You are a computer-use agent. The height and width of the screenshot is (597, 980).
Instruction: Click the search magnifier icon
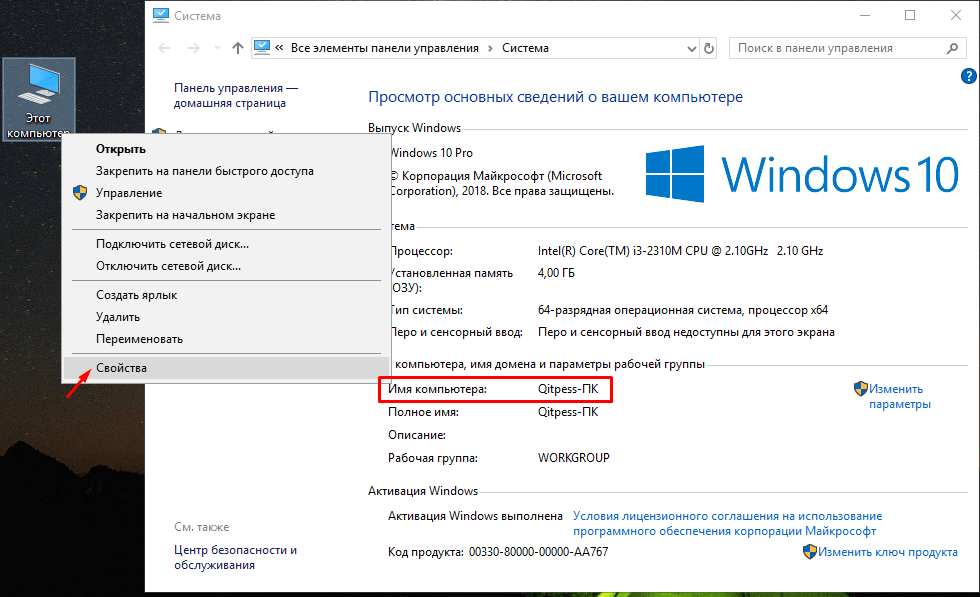tap(952, 48)
